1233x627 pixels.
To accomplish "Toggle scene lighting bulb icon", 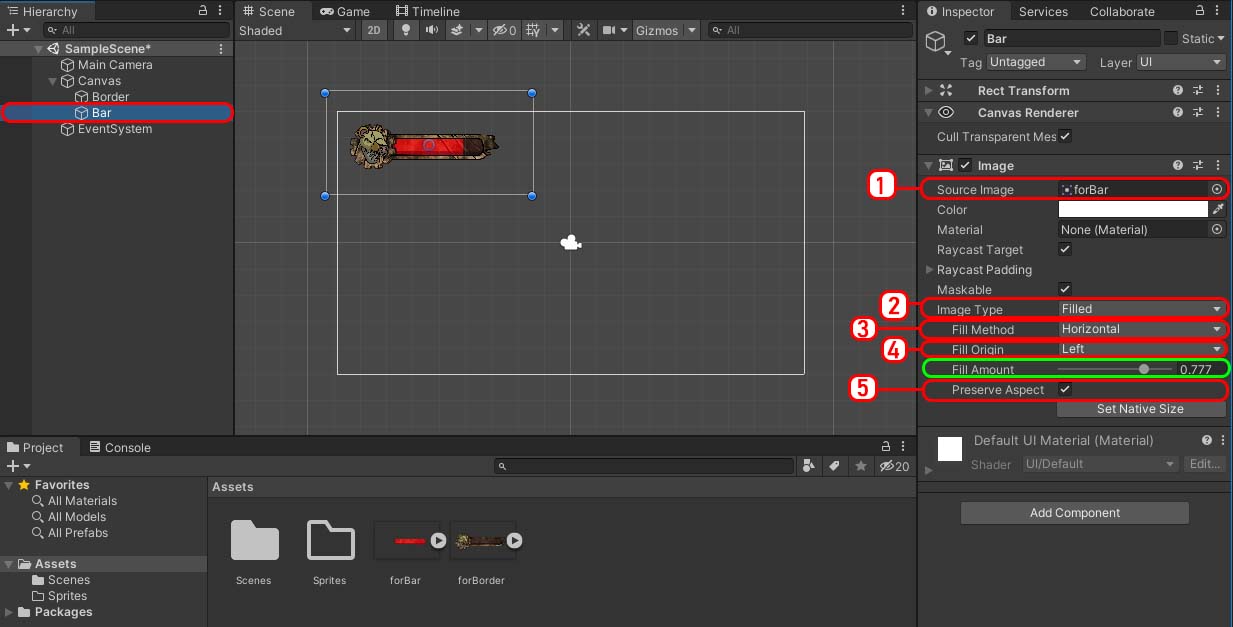I will pos(405,30).
